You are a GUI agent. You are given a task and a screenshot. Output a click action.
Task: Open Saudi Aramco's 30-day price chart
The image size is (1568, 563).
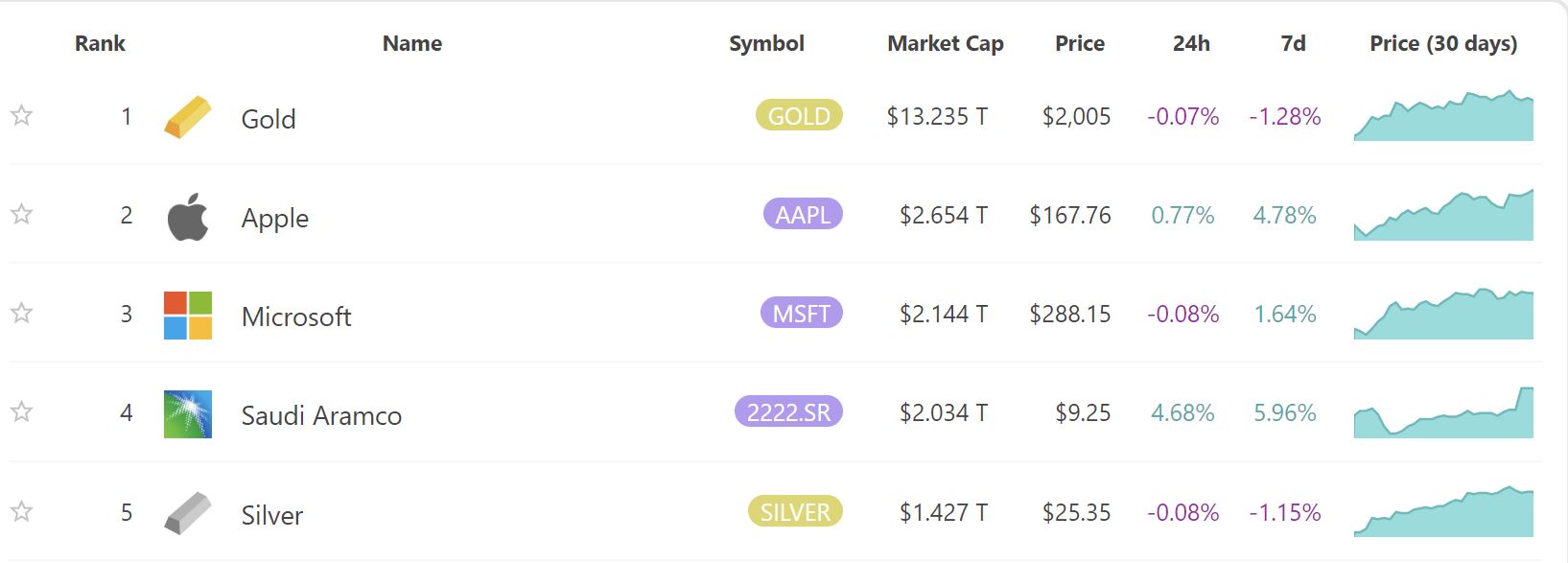(1443, 412)
